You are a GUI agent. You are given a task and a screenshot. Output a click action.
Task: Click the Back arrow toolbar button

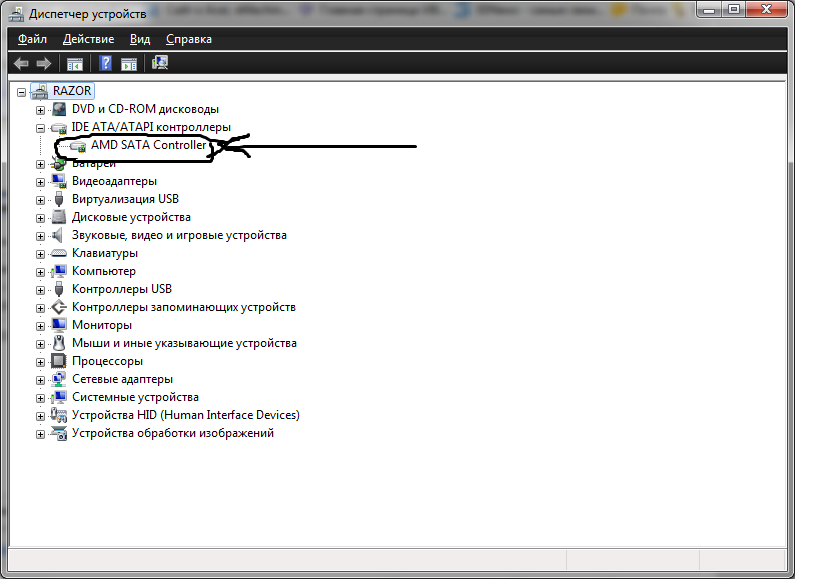[21, 64]
